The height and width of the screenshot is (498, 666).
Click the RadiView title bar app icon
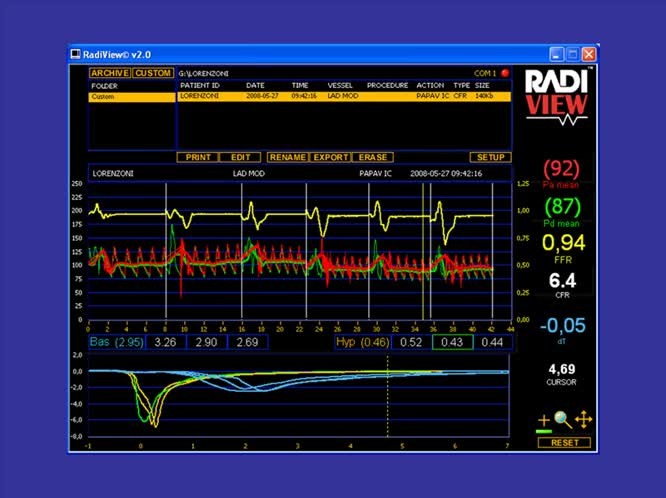coord(76,52)
